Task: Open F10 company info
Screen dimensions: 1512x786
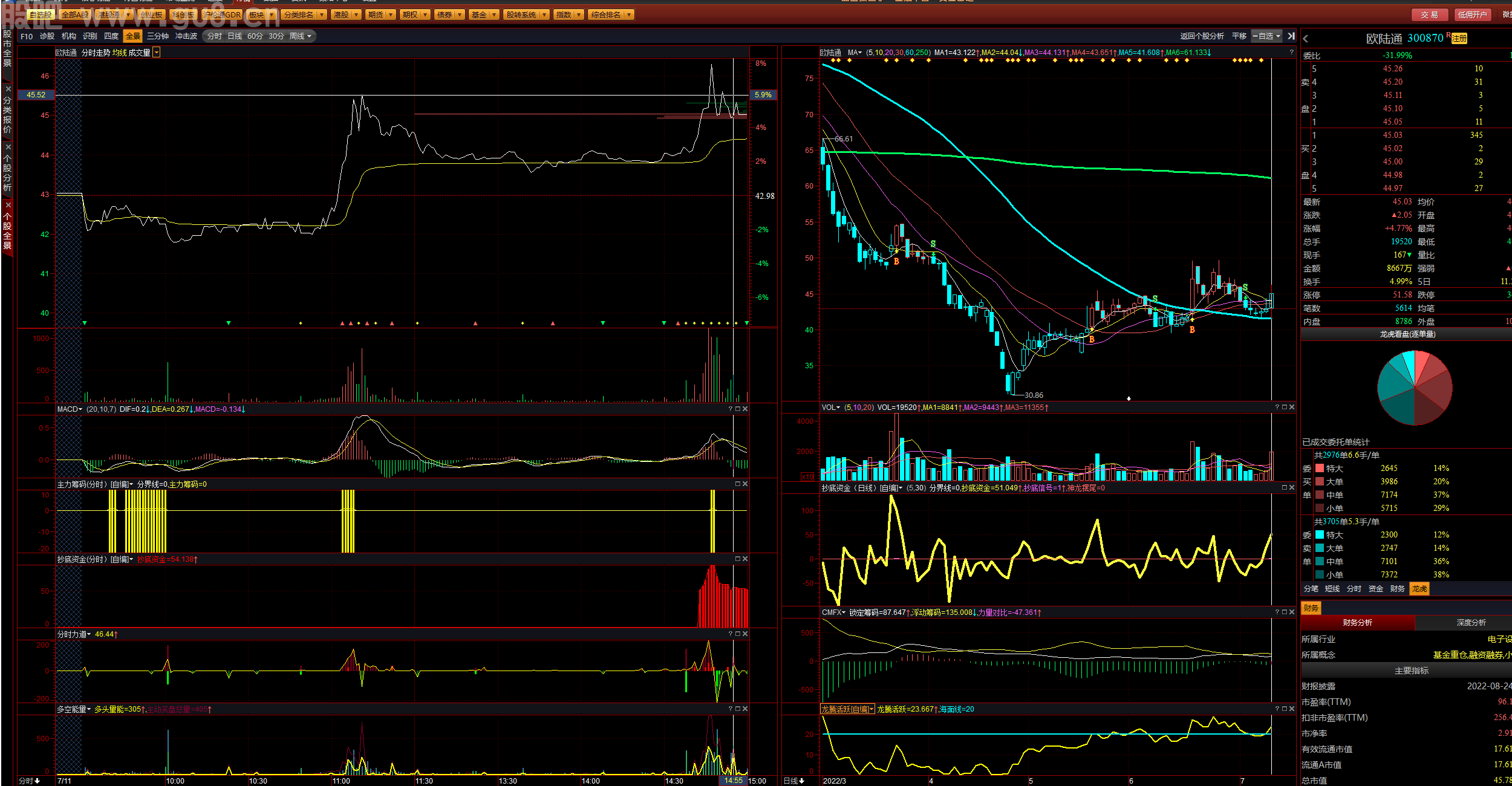Action: pos(27,36)
